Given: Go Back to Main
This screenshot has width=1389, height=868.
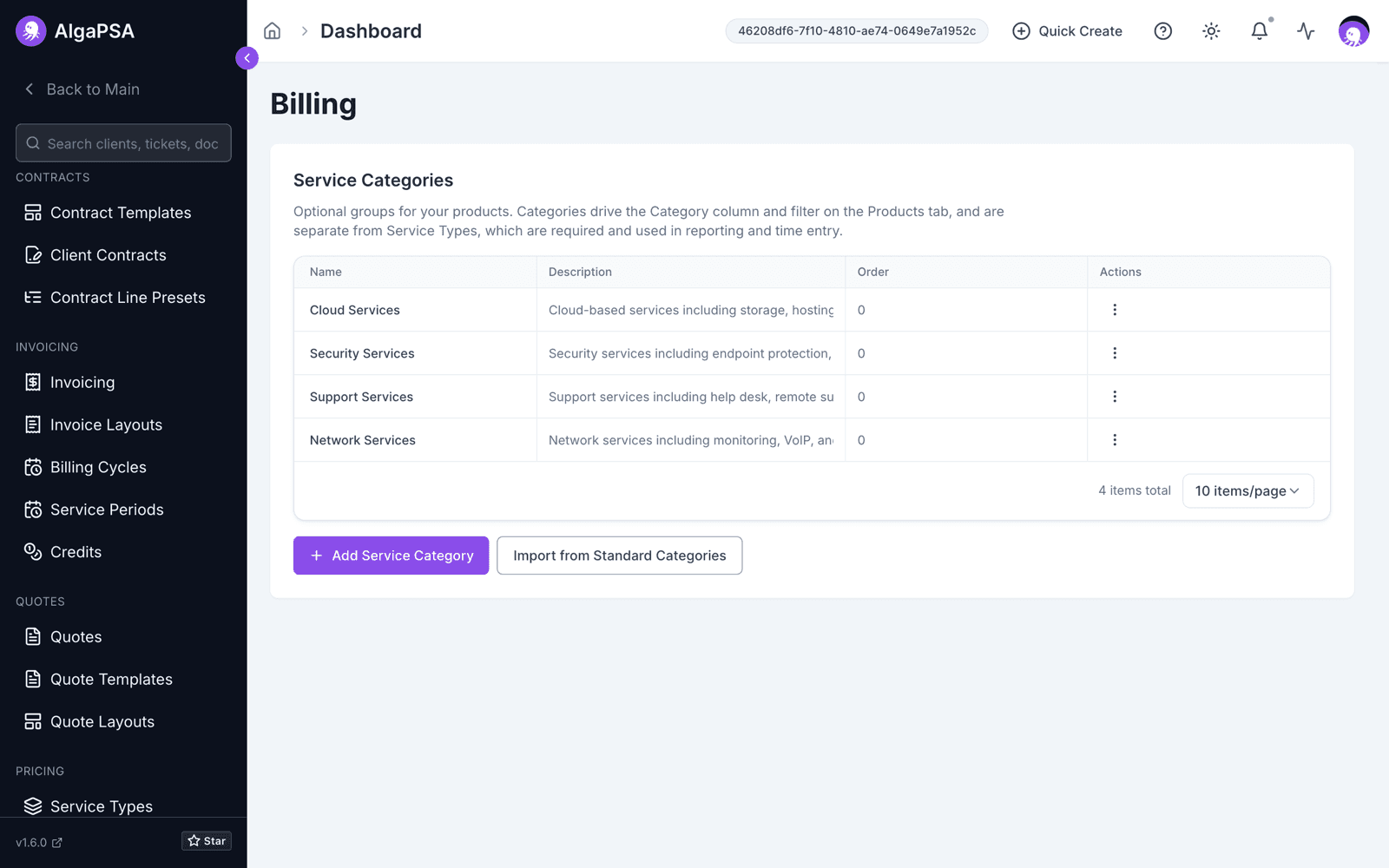Looking at the screenshot, I should 82,89.
